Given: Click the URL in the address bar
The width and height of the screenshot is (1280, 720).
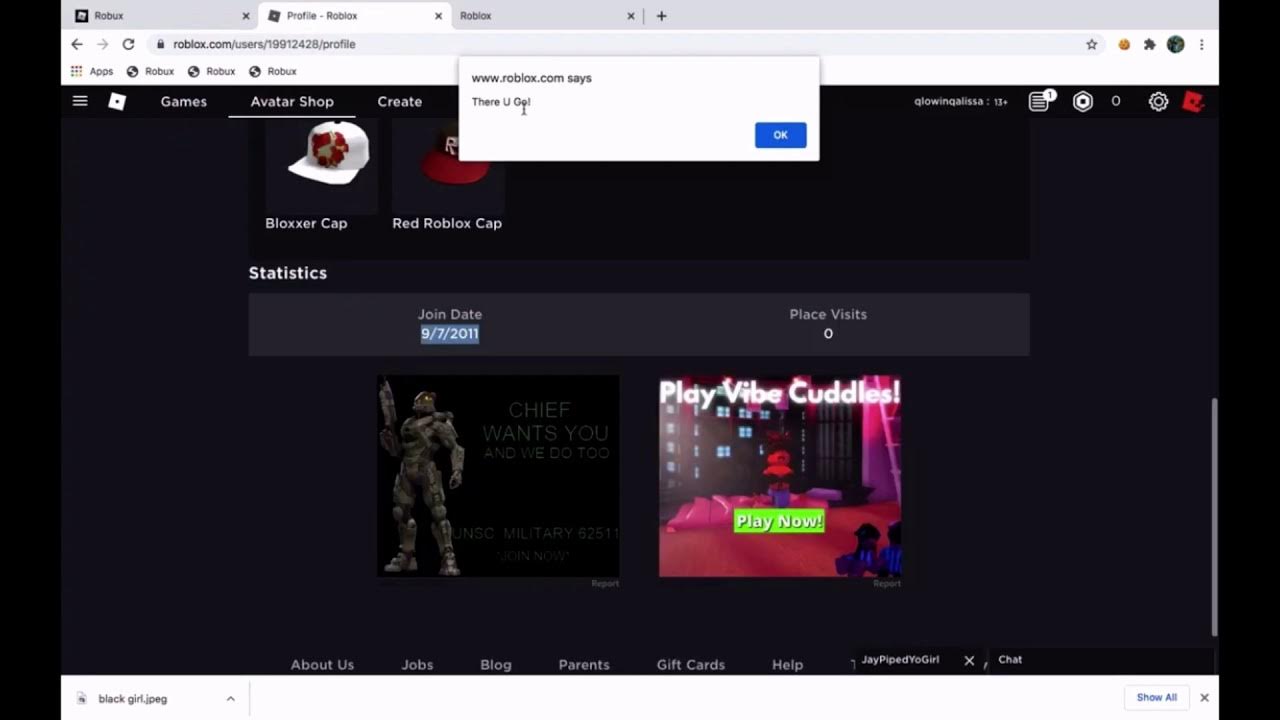Looking at the screenshot, I should click(264, 44).
